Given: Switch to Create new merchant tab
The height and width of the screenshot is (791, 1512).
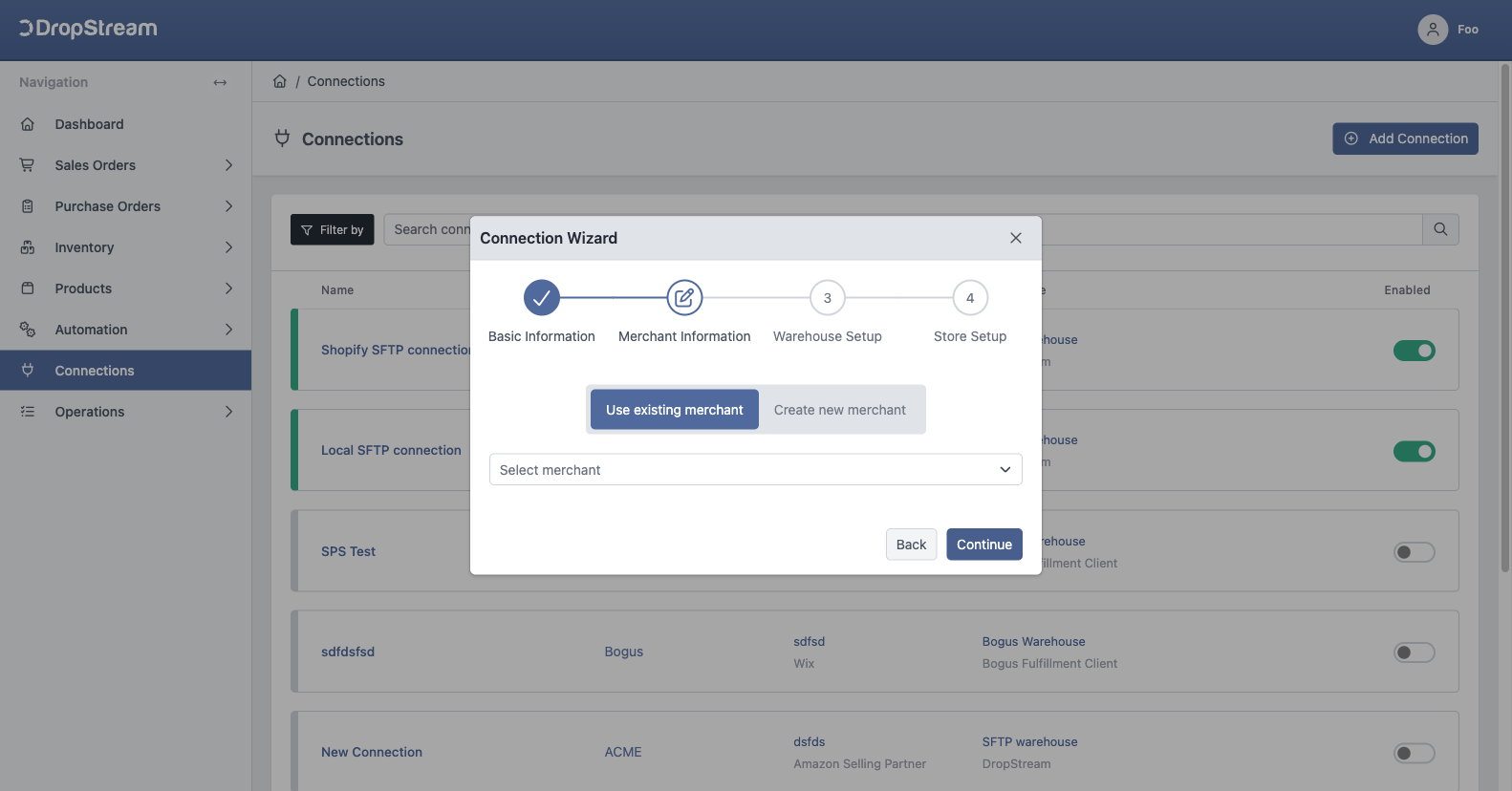Looking at the screenshot, I should 840,410.
